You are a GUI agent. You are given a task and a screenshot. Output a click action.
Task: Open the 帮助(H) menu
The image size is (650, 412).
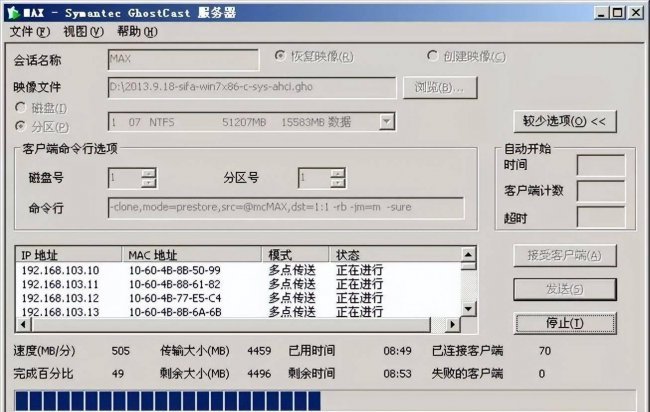[137, 32]
